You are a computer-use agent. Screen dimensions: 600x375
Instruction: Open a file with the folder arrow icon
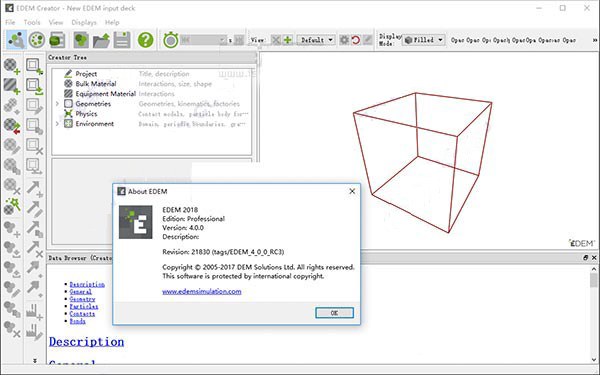pos(101,40)
